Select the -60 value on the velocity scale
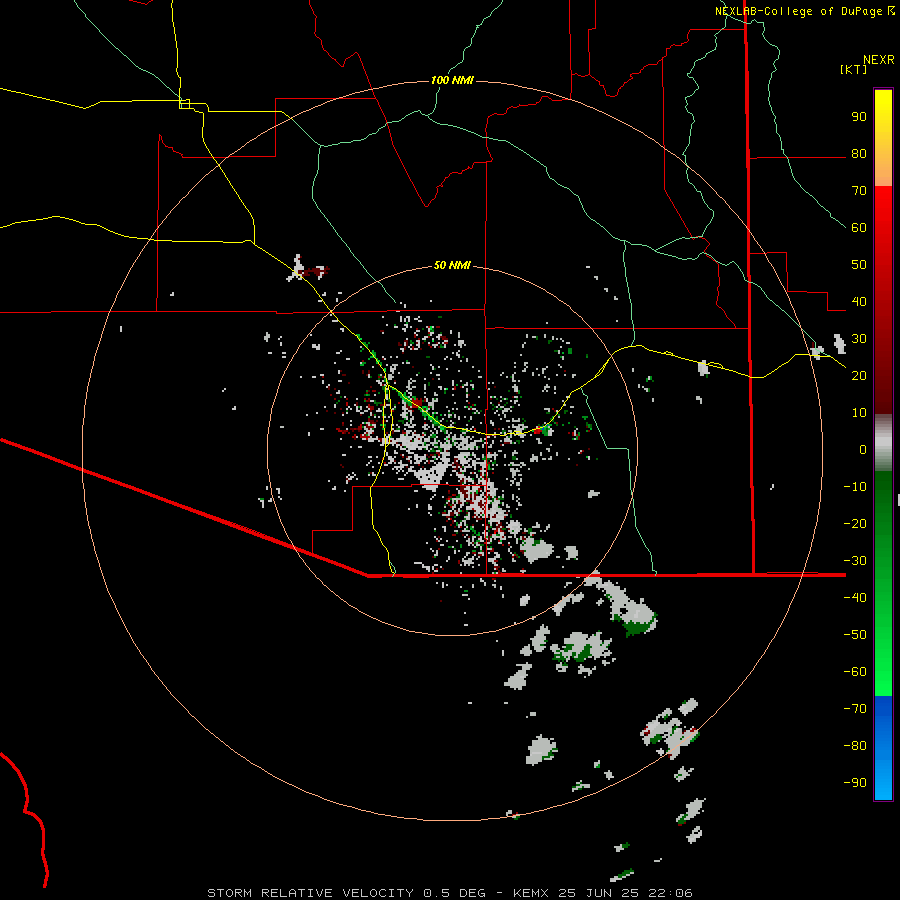 click(855, 672)
